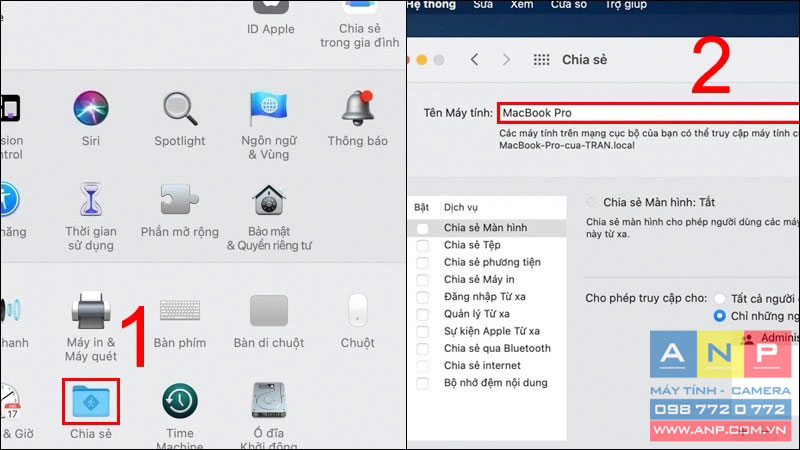Open Thời gian sử dụng (Screen Time)
800x450 pixels.
[91, 199]
